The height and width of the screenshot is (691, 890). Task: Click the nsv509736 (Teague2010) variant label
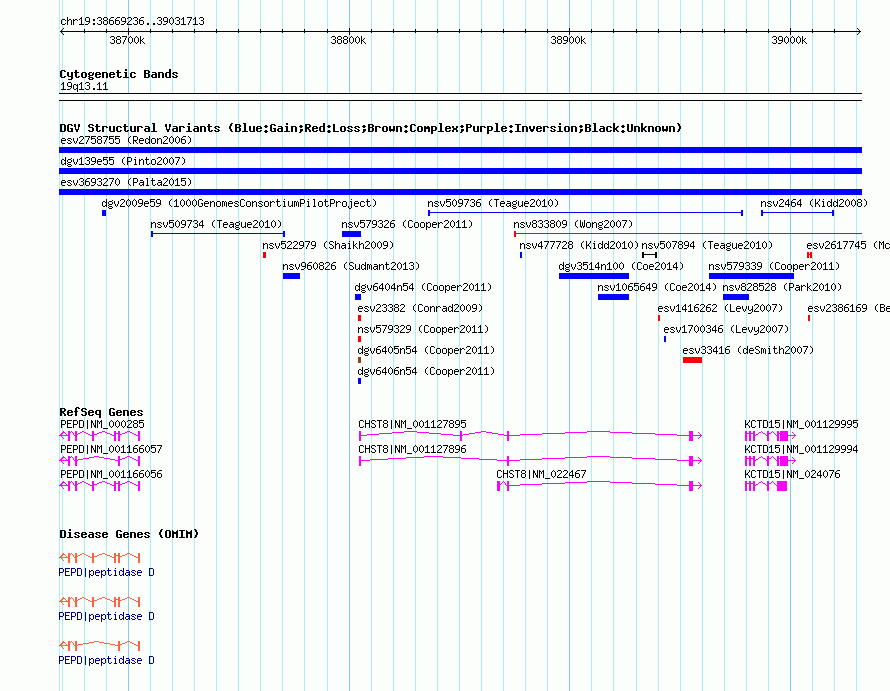493,203
